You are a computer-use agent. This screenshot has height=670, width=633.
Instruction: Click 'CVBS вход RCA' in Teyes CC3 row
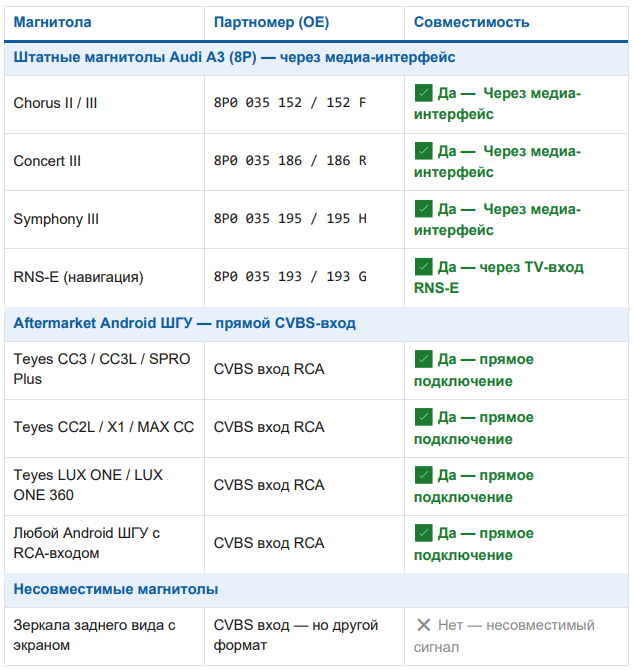coord(269,369)
